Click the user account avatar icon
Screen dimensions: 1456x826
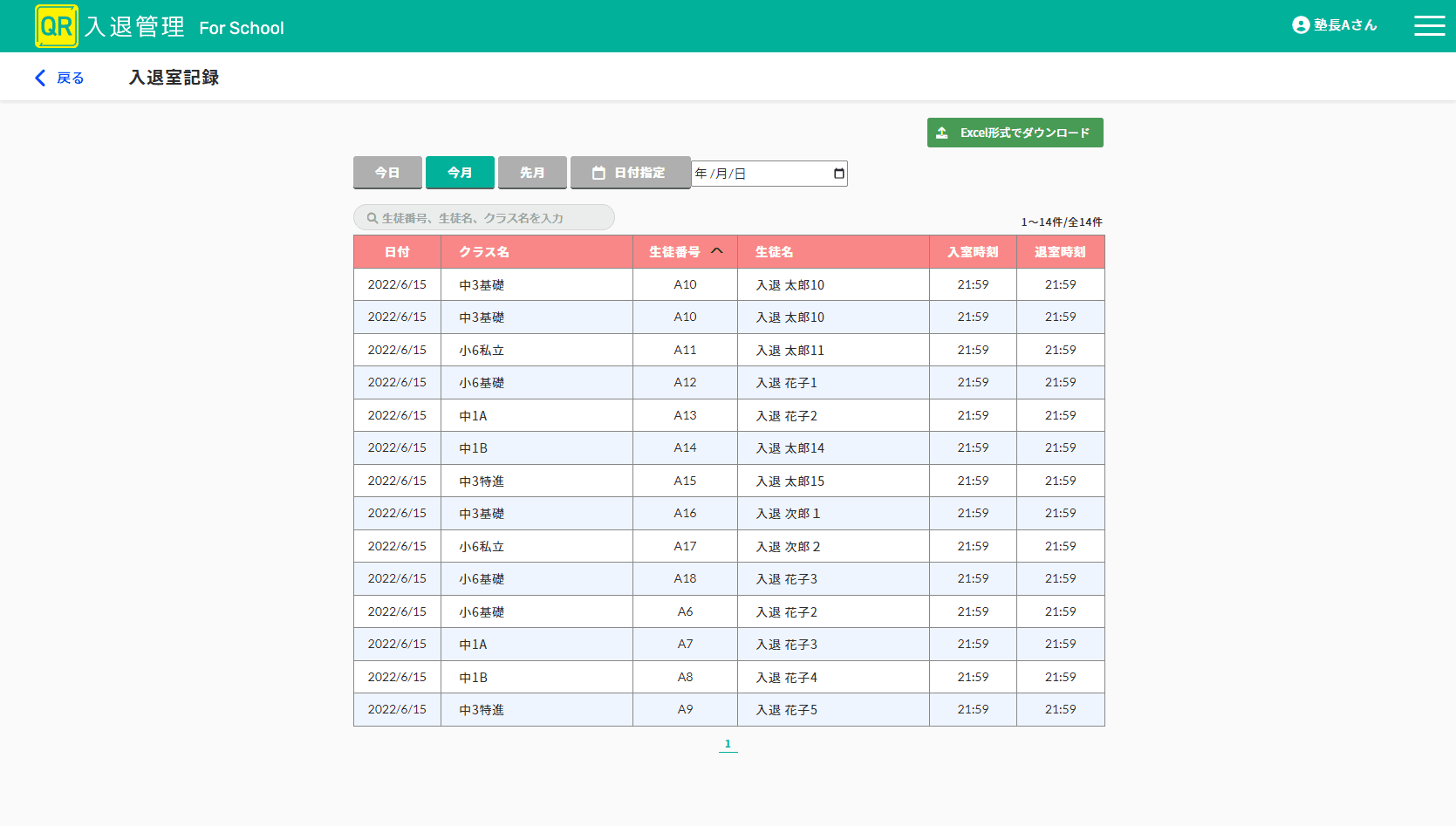point(1300,25)
